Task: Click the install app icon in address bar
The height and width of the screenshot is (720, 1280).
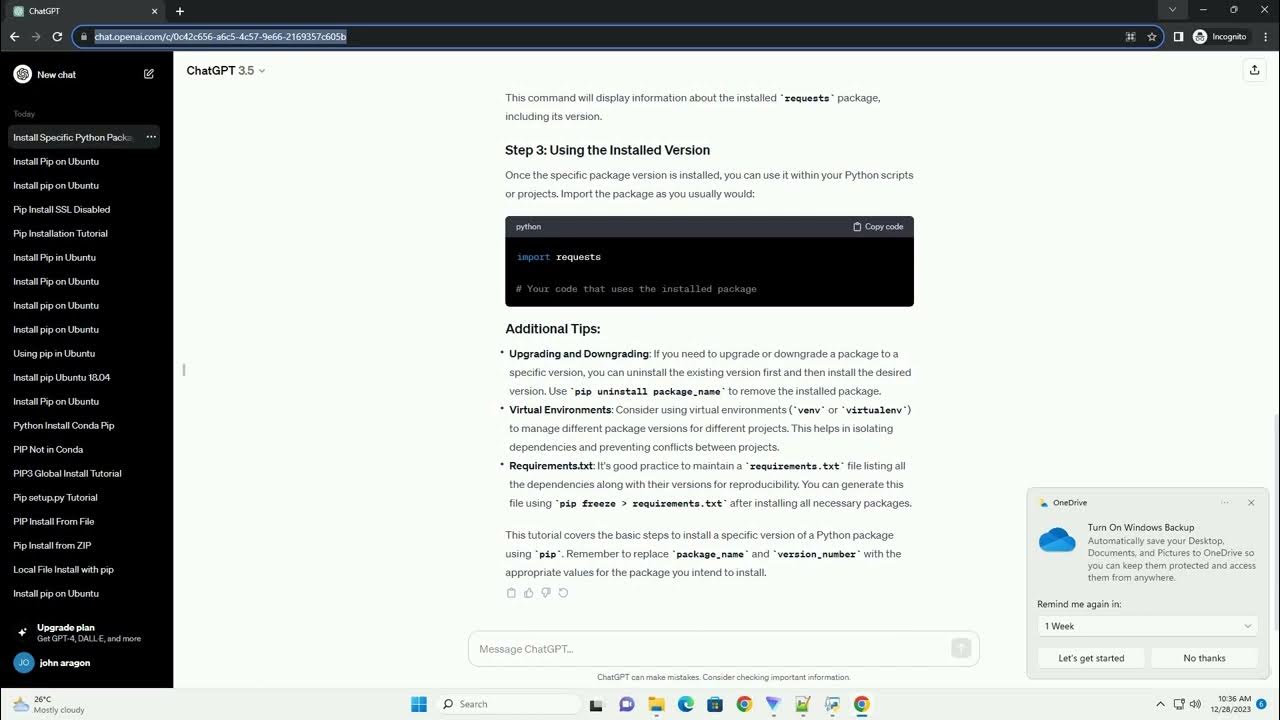Action: pyautogui.click(x=1131, y=37)
